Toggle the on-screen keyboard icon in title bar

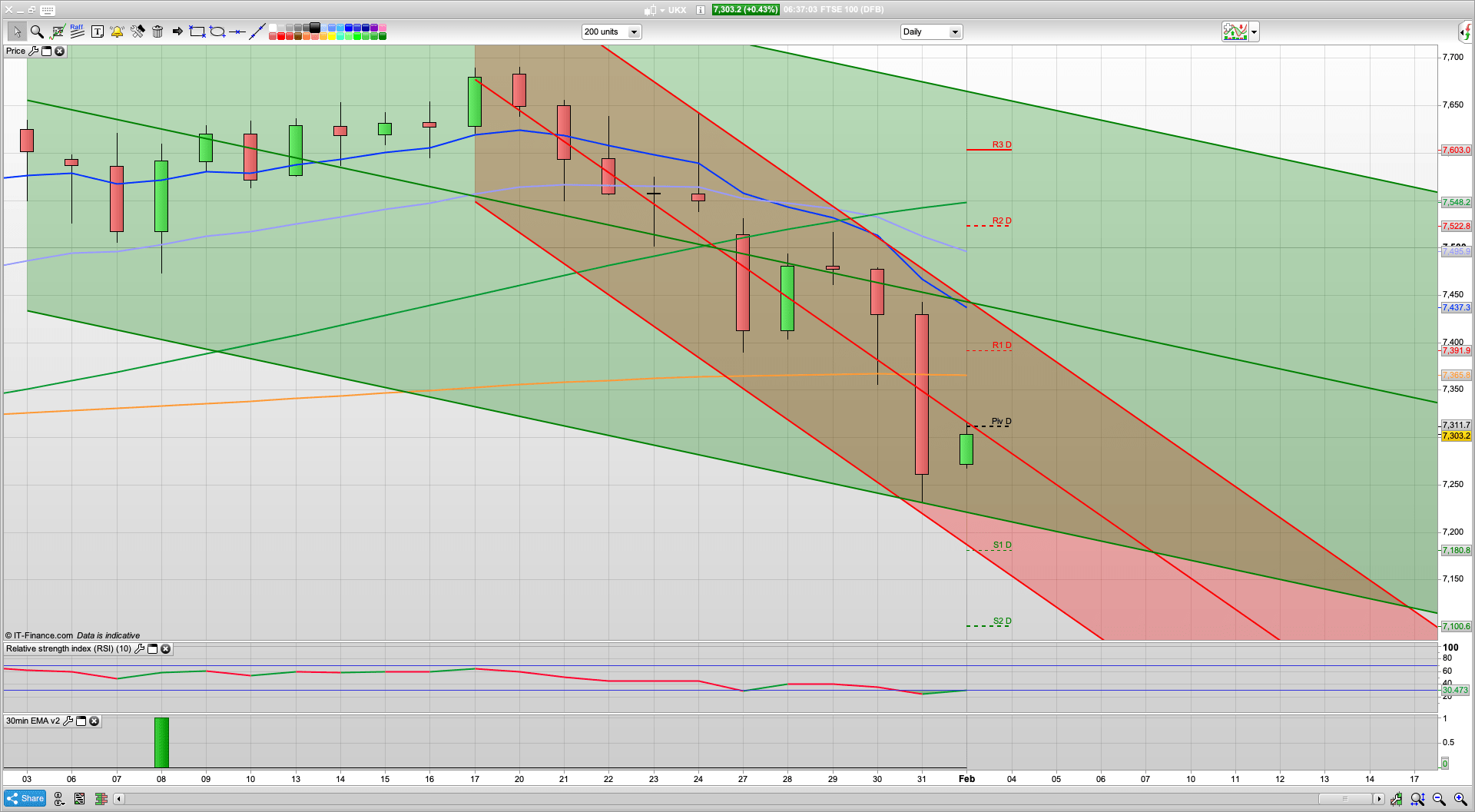(47, 10)
